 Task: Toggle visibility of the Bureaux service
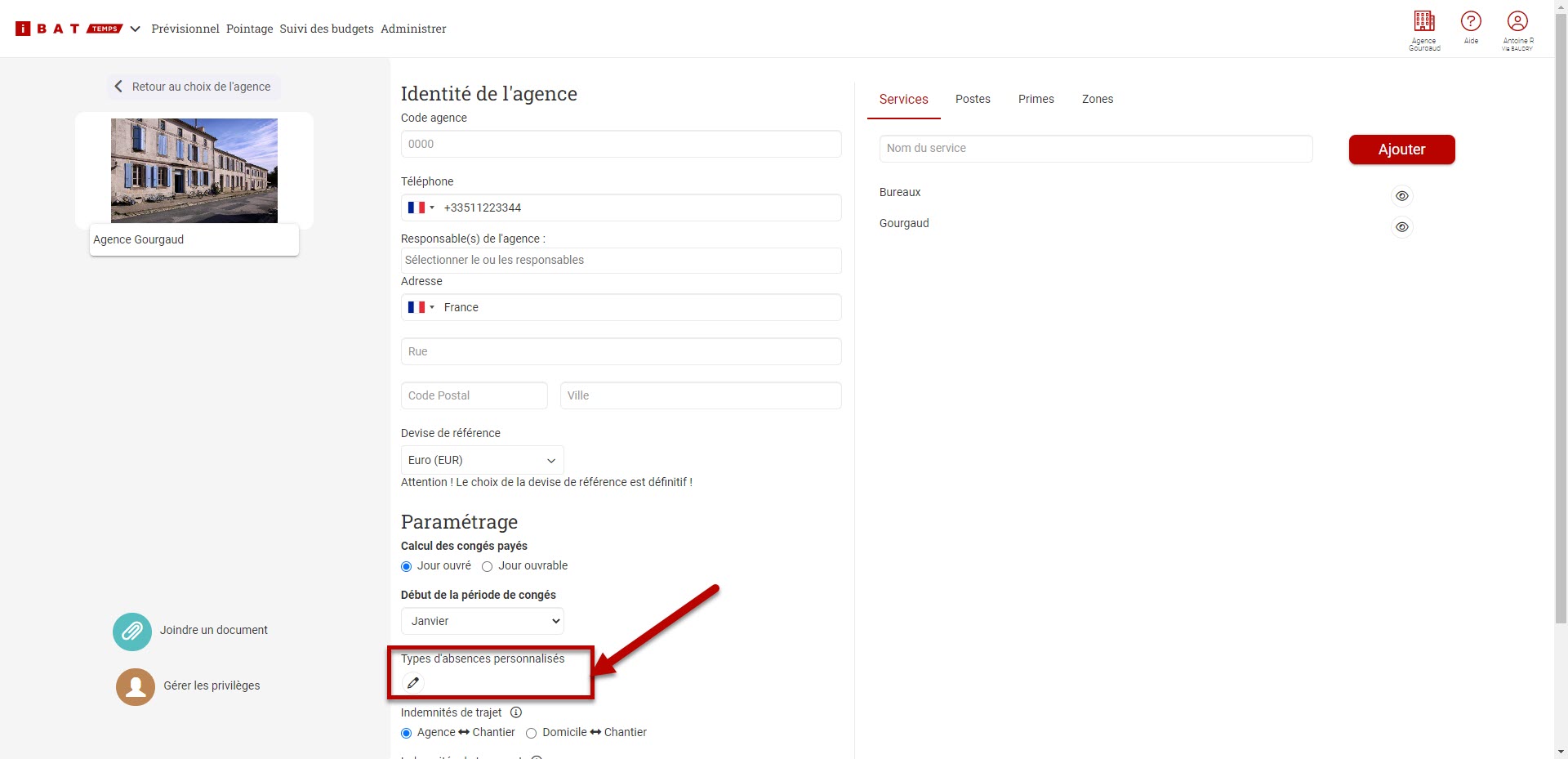point(1401,196)
